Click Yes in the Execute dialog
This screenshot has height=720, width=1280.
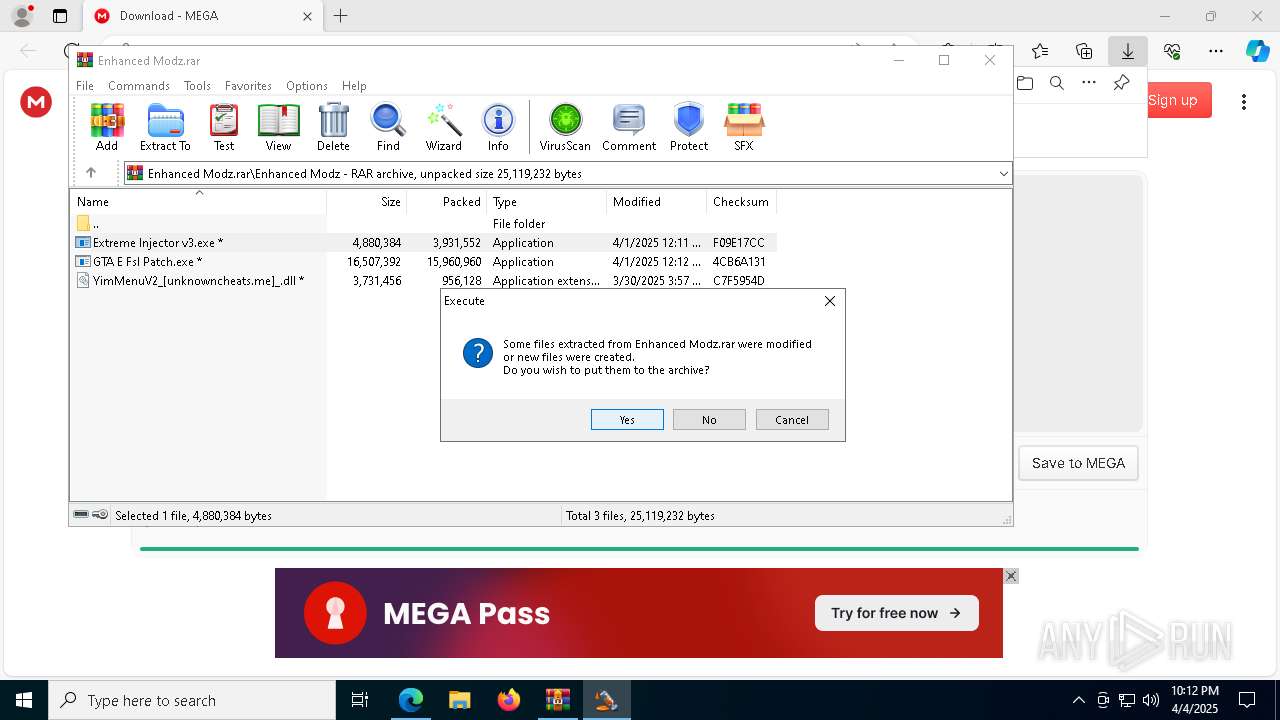click(x=627, y=420)
